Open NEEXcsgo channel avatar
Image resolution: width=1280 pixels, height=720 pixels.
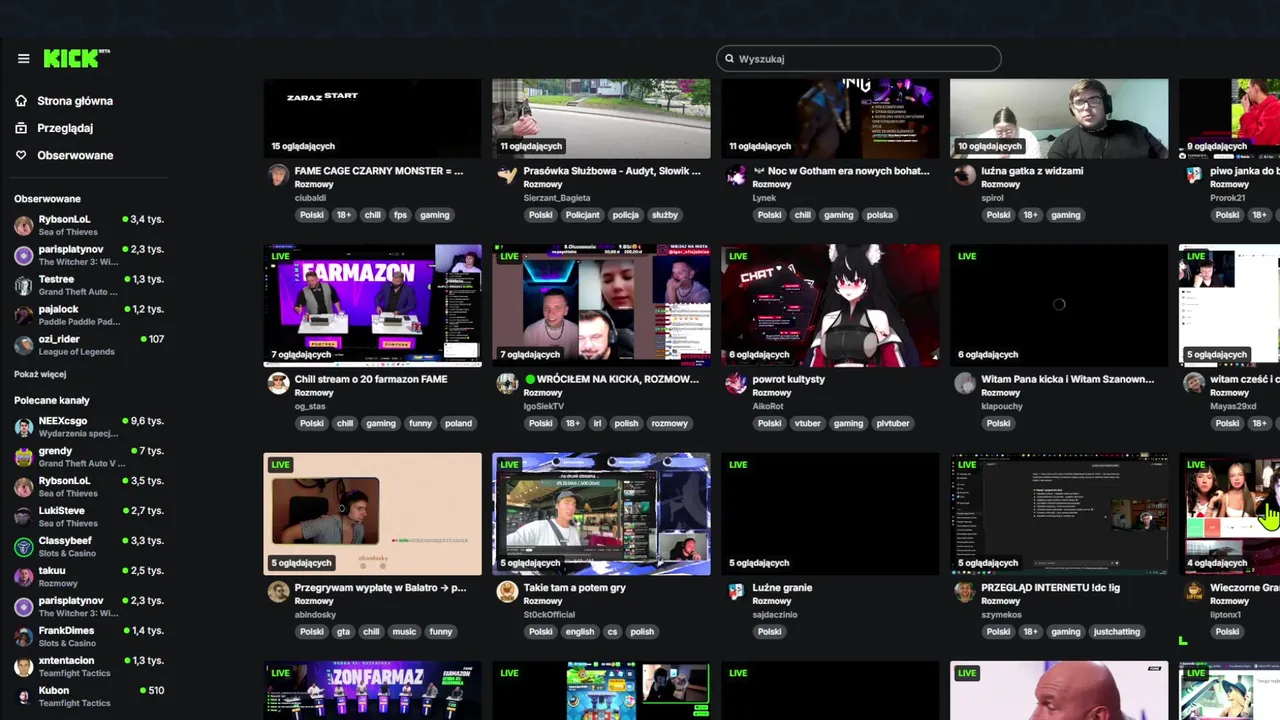(24, 427)
